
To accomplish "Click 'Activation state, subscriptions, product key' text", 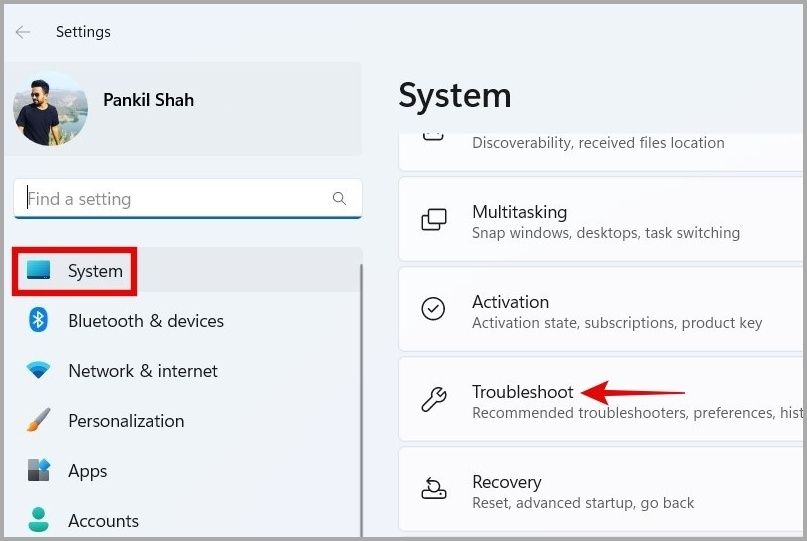I will [x=617, y=323].
